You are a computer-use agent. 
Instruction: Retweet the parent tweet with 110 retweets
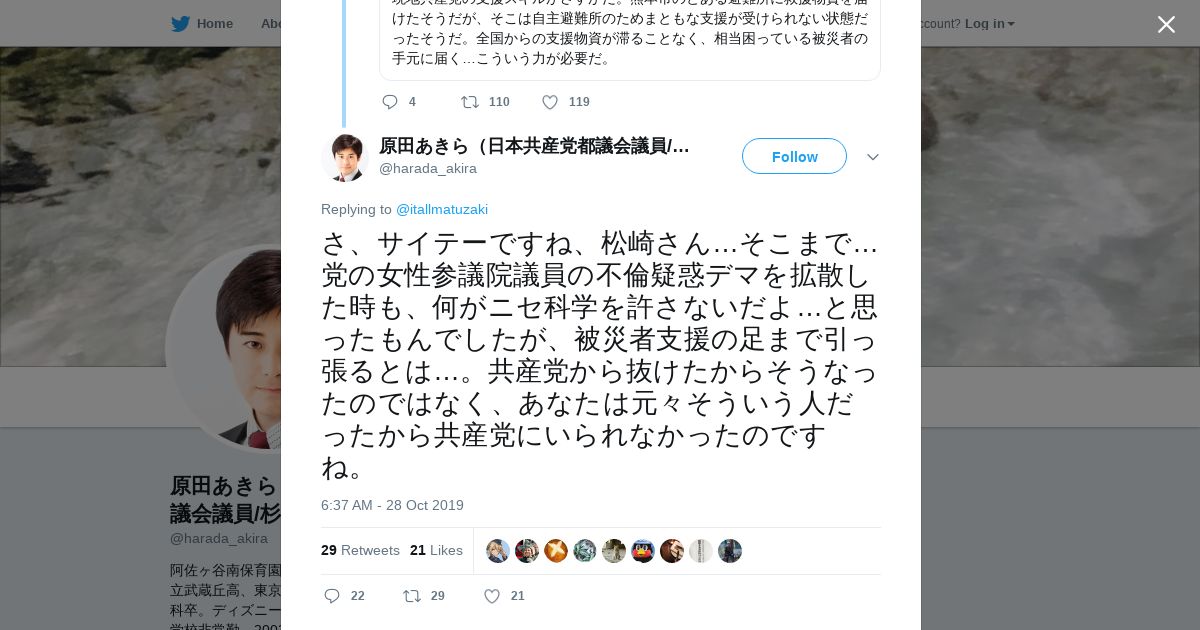pos(470,102)
